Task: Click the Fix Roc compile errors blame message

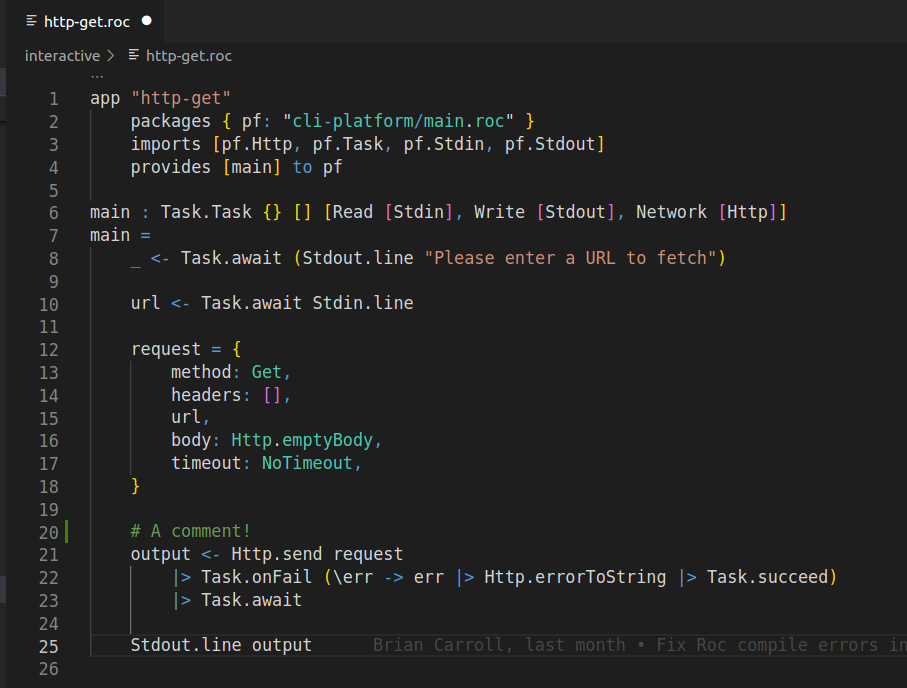Action: click(790, 645)
